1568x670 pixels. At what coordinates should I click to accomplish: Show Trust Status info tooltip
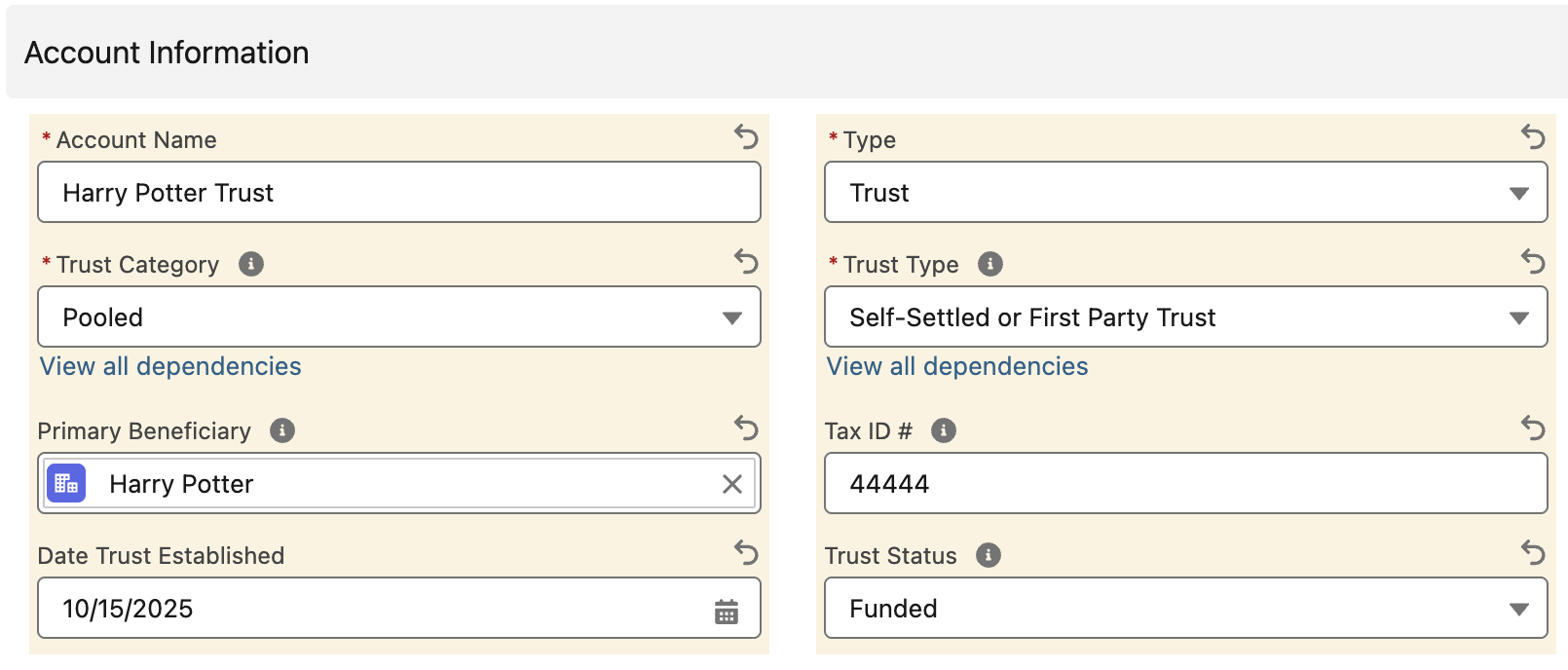(989, 555)
